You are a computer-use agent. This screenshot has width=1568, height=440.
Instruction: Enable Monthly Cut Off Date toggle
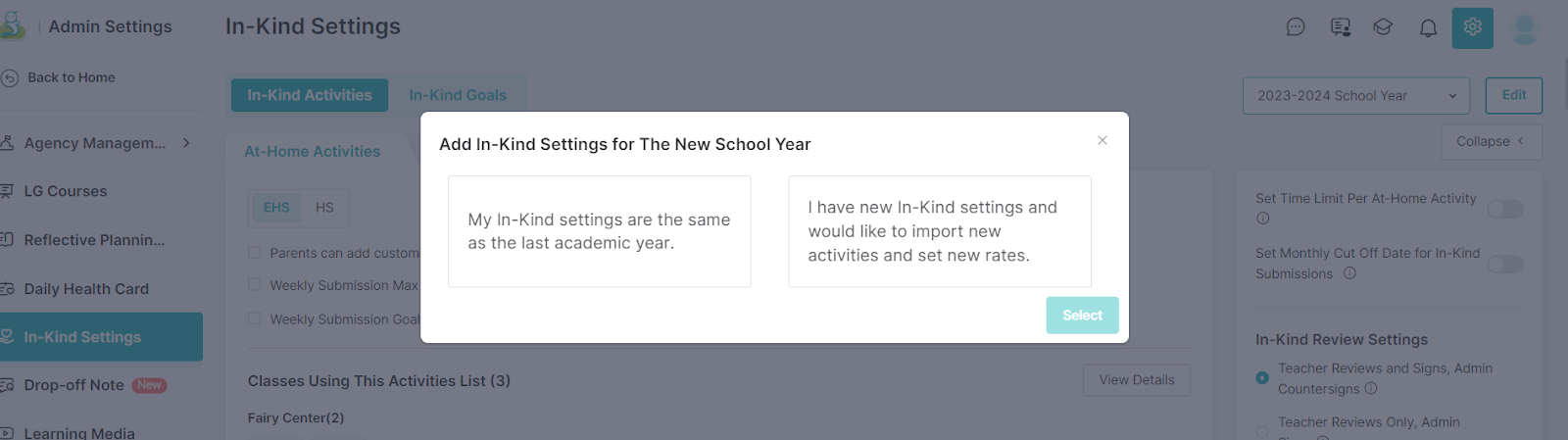pyautogui.click(x=1504, y=264)
